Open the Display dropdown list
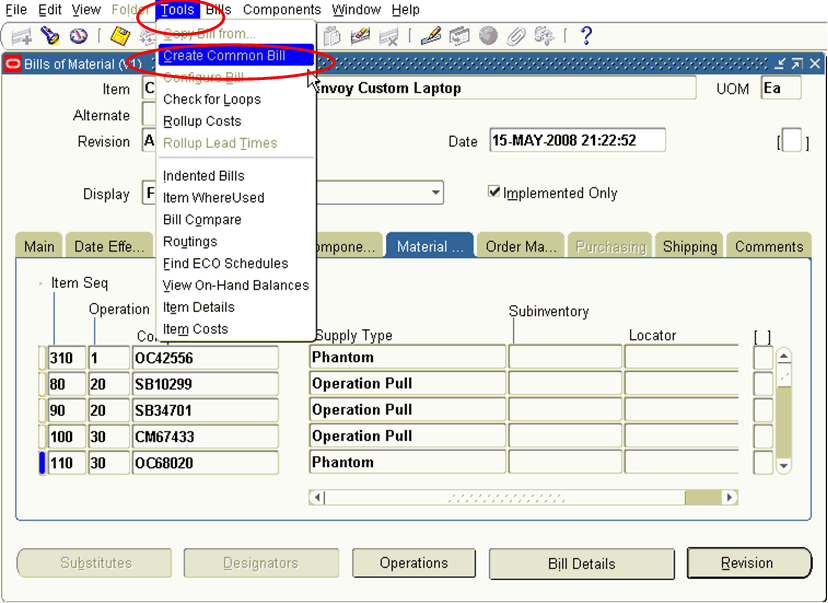The width and height of the screenshot is (828, 603). coord(437,192)
